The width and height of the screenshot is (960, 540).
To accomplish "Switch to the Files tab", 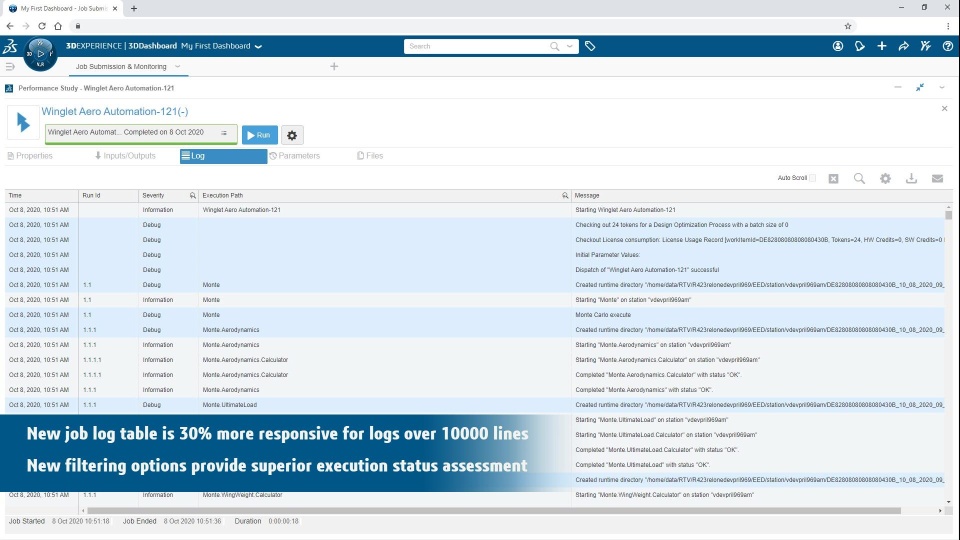I will (370, 156).
